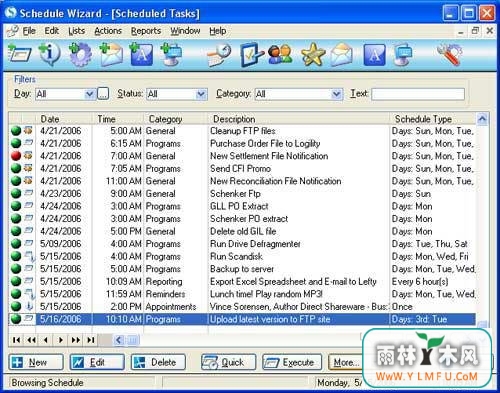Click the More... button

[x=346, y=362]
